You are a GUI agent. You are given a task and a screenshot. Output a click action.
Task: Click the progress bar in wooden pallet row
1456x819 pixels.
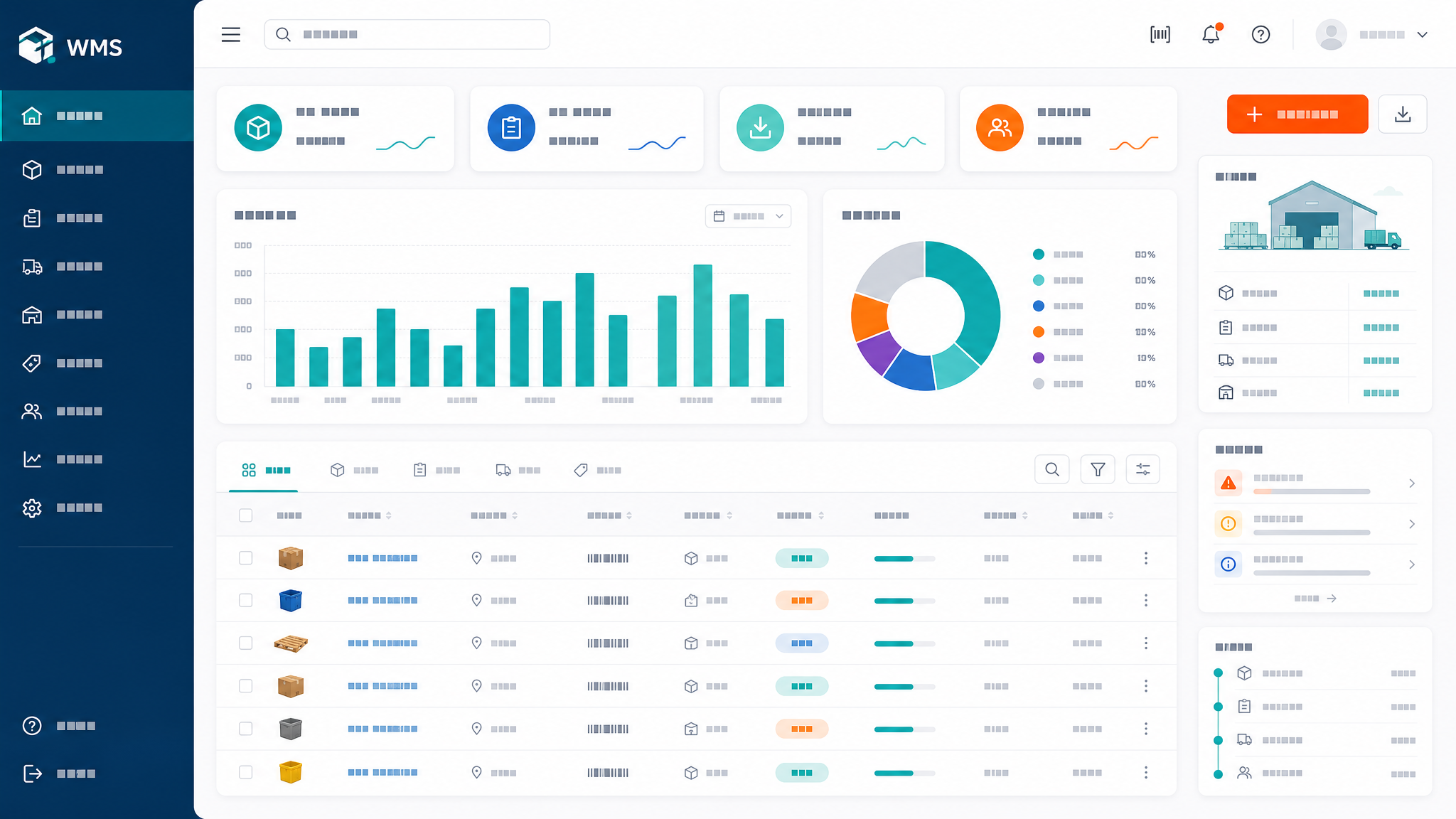(x=904, y=643)
